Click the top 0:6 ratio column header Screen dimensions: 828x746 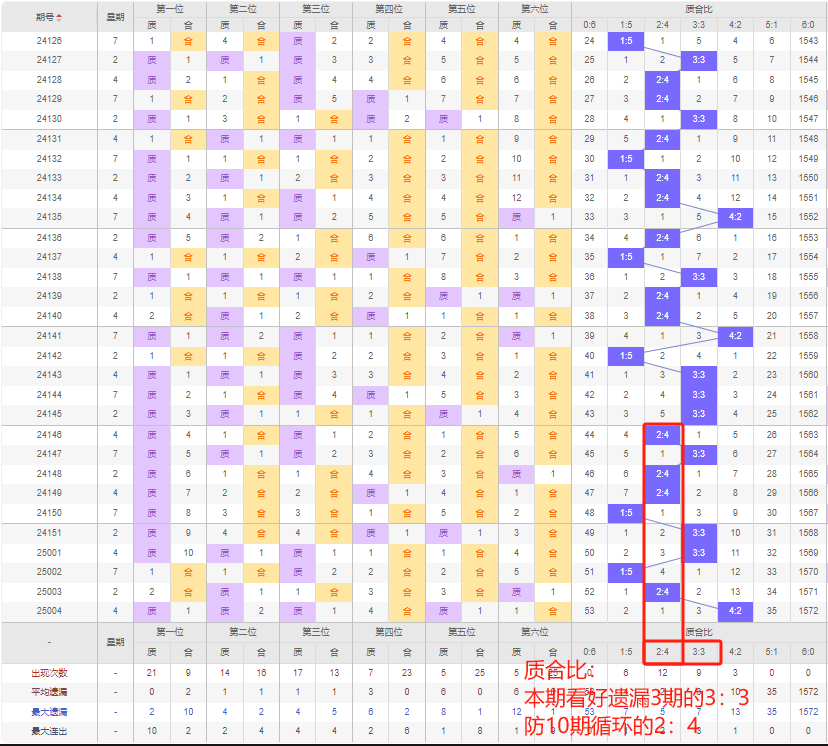589,24
